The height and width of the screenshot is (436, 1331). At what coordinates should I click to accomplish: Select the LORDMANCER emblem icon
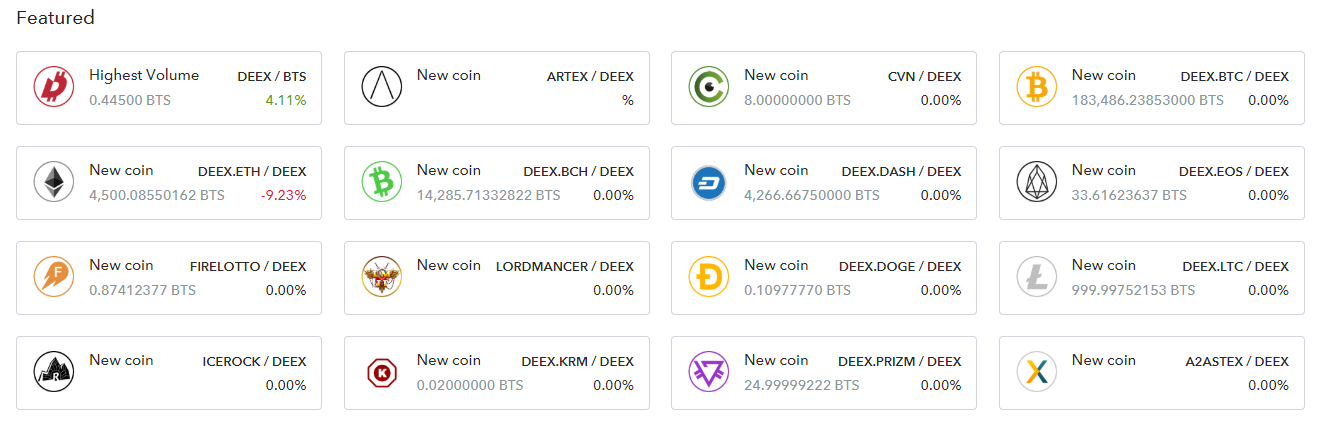tap(381, 277)
